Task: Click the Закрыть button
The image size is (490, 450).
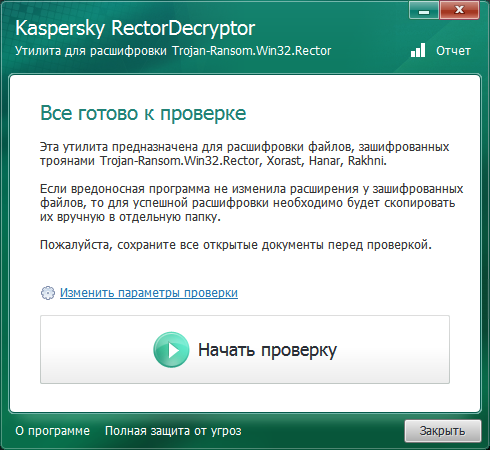Action: coord(443,431)
